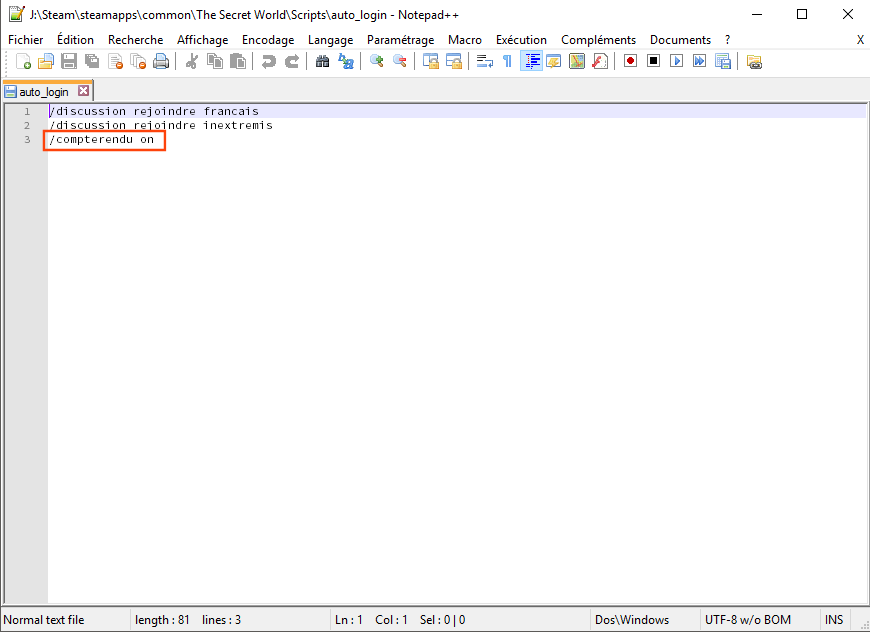The width and height of the screenshot is (870, 632).
Task: Open the user-defined language dialog icon
Action: [554, 61]
